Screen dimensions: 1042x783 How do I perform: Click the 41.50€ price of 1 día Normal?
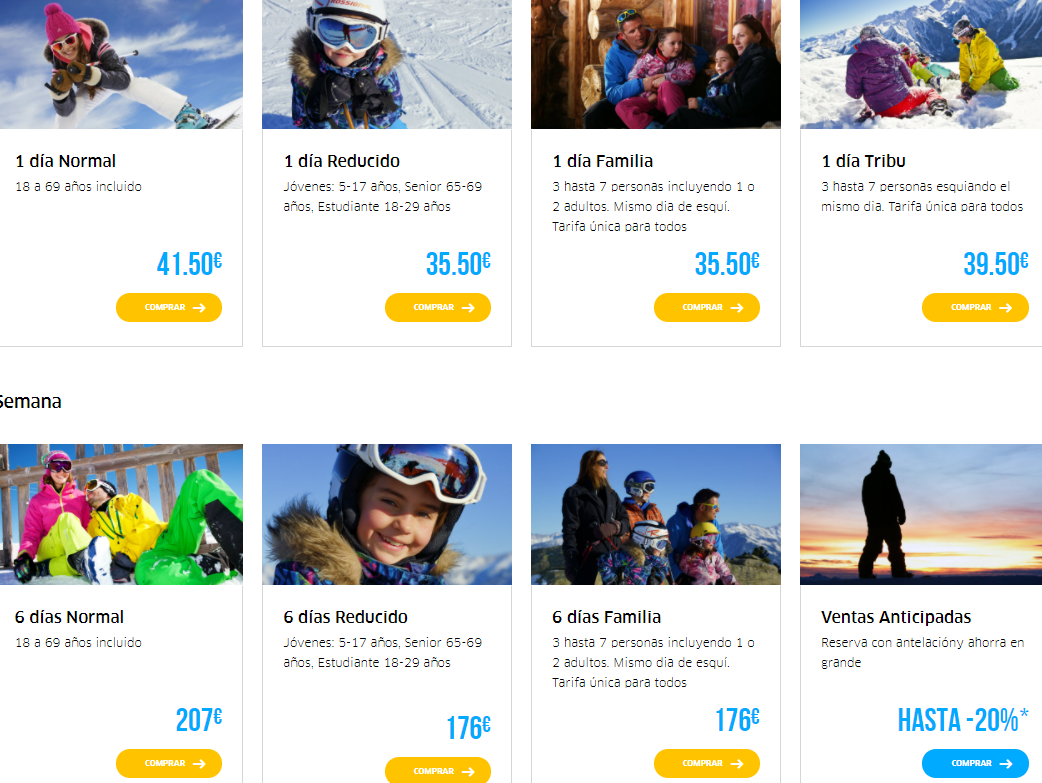[x=189, y=264]
